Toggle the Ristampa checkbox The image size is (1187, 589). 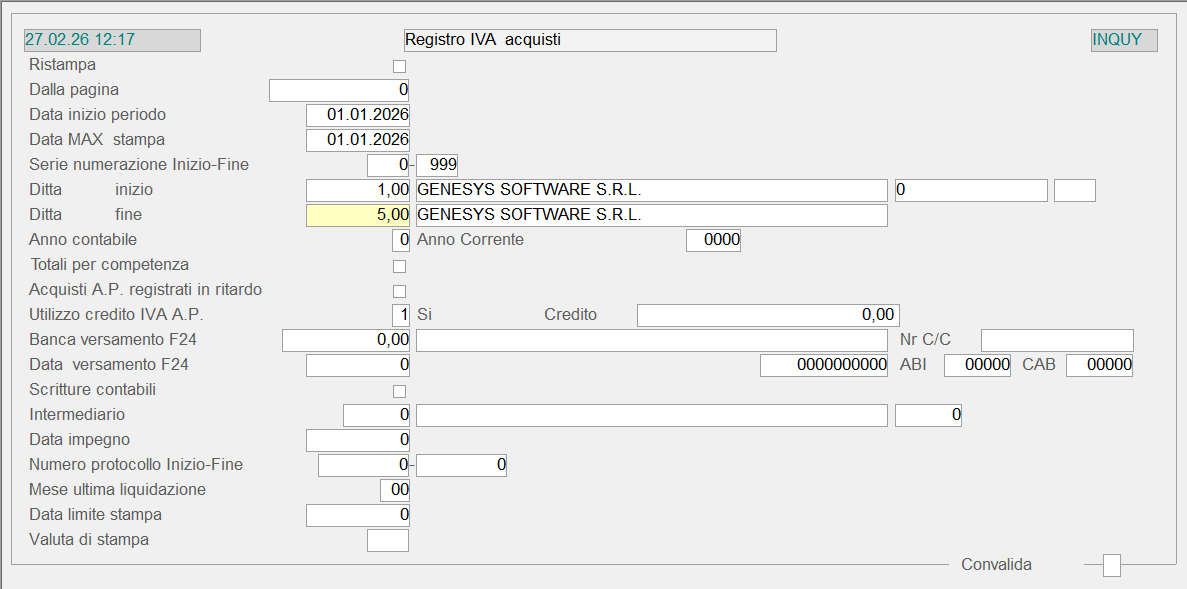click(400, 66)
